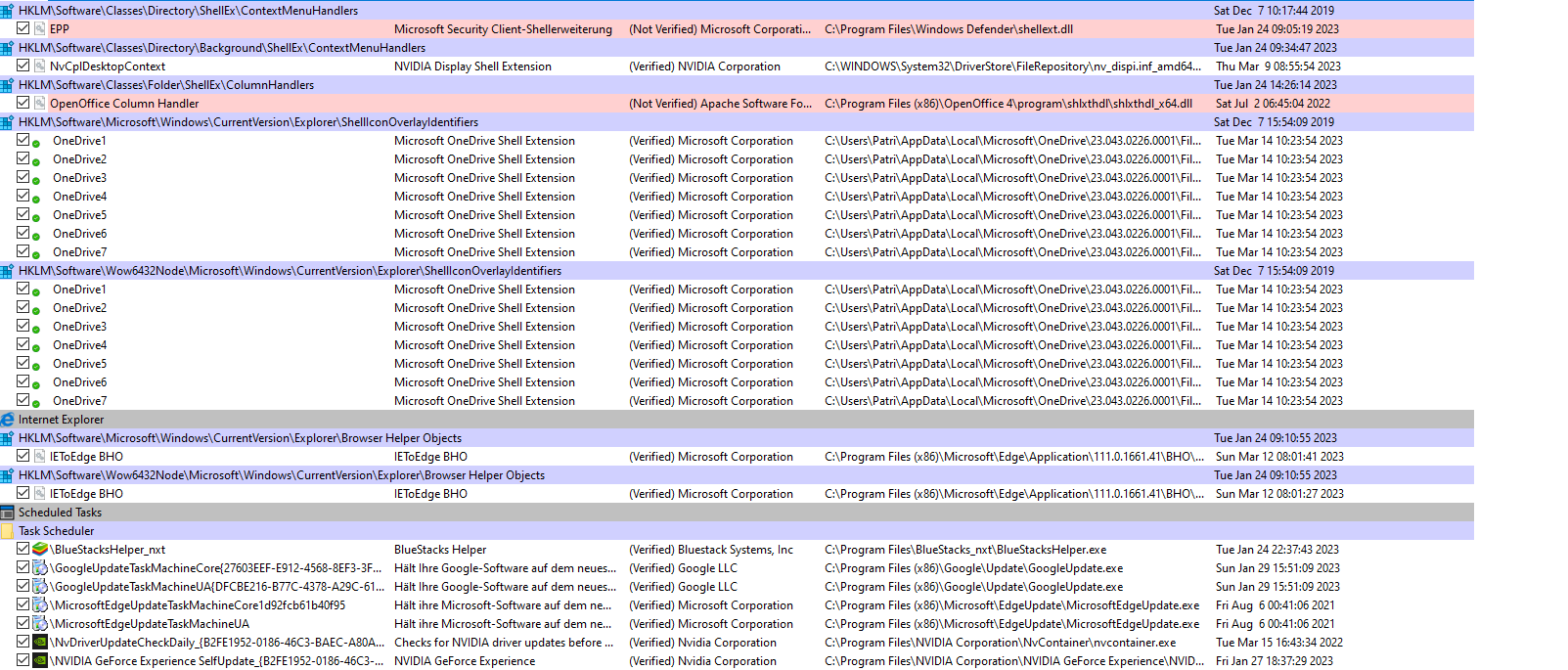Select the Scheduled Tasks category row
Image resolution: width=1568 pixels, height=670 pixels.
[x=737, y=513]
